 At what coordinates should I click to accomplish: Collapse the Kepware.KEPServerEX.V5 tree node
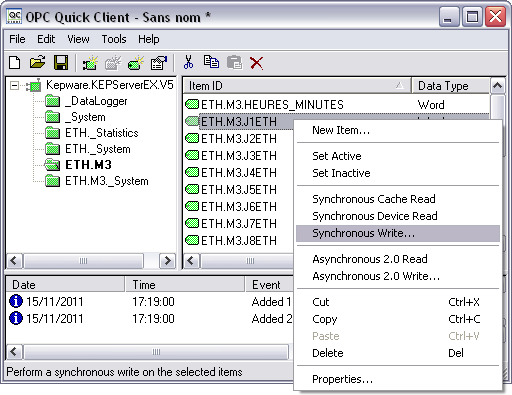coord(14,86)
